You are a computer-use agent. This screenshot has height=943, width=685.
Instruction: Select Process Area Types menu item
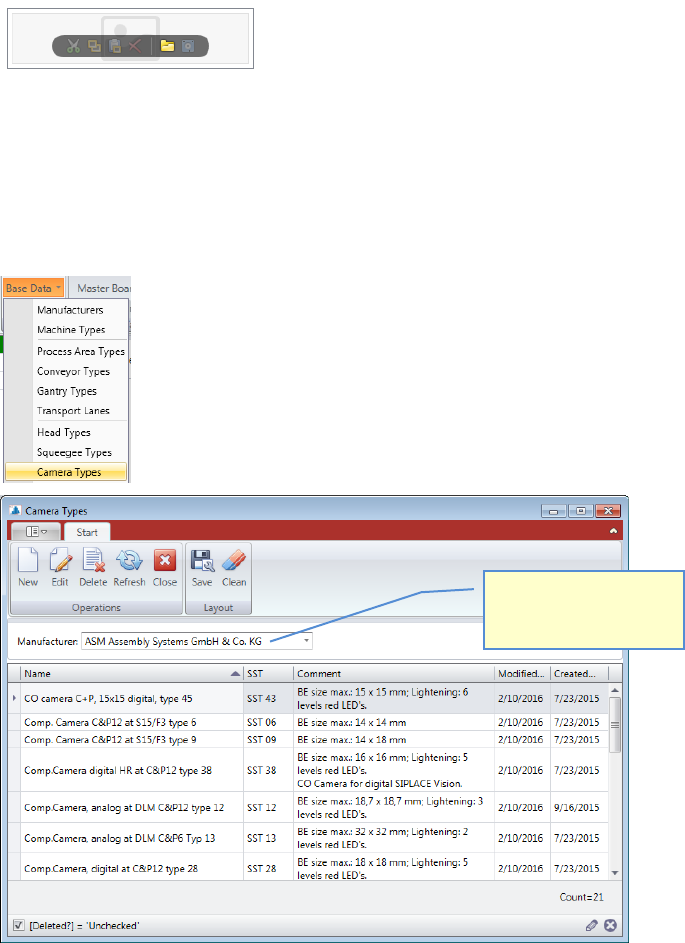(x=81, y=351)
